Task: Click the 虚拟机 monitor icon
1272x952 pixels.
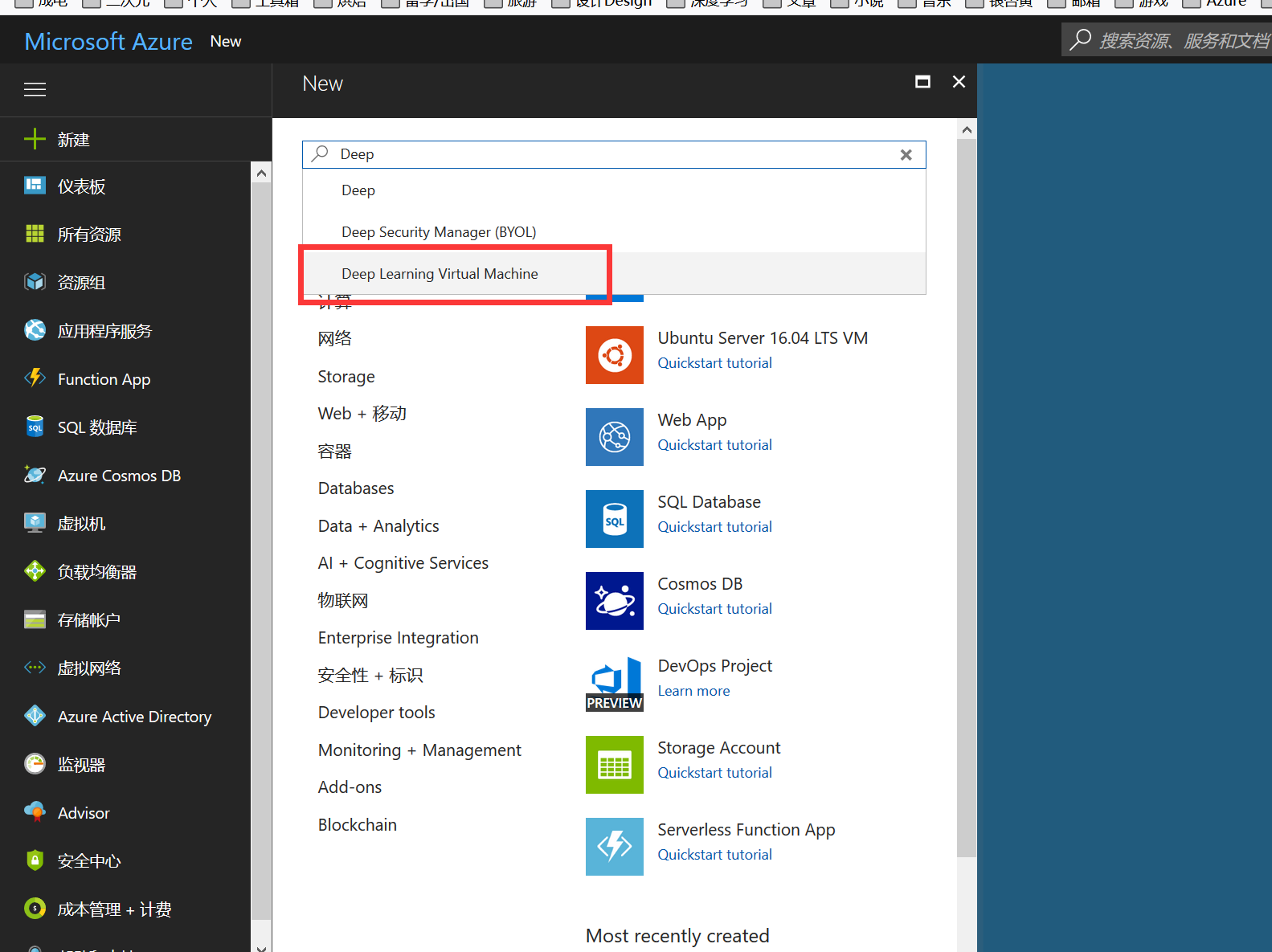Action: [x=35, y=523]
